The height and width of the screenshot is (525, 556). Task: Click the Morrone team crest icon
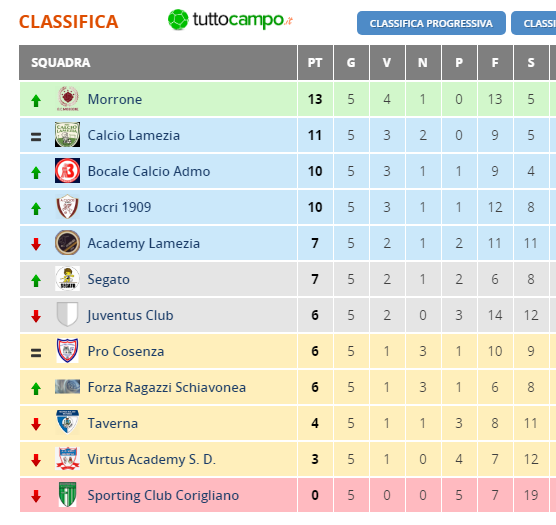(68, 99)
